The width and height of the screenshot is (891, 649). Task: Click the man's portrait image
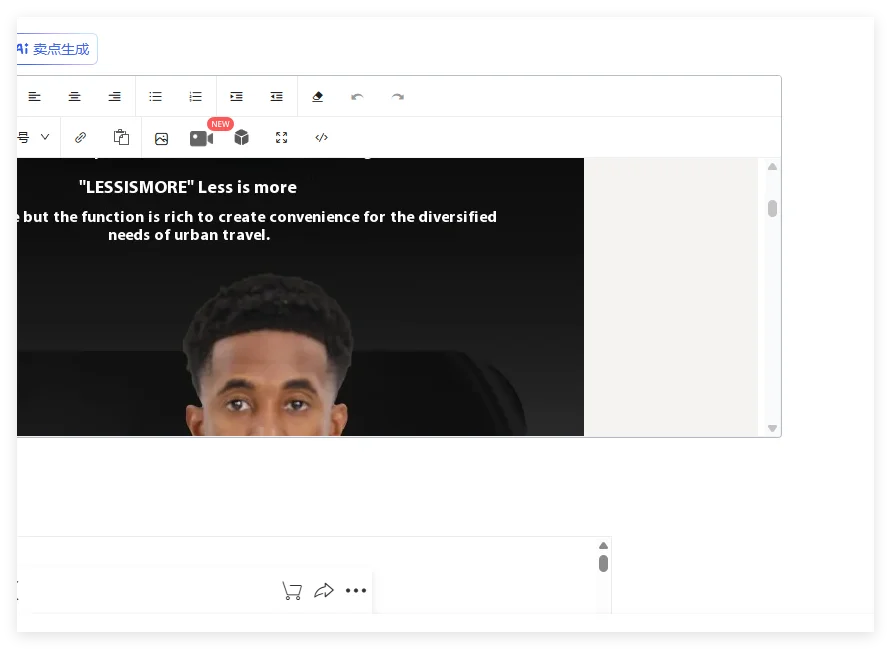[x=267, y=355]
